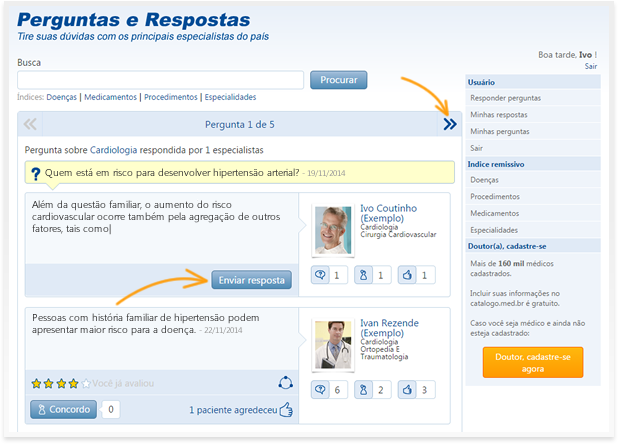Click Ivan Rezende's thumbs-up thanks icon
This screenshot has height=444, width=618.
(407, 389)
